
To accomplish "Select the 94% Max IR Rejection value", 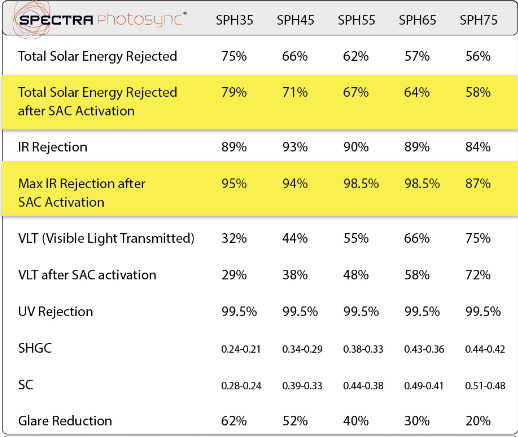I will pyautogui.click(x=295, y=184).
